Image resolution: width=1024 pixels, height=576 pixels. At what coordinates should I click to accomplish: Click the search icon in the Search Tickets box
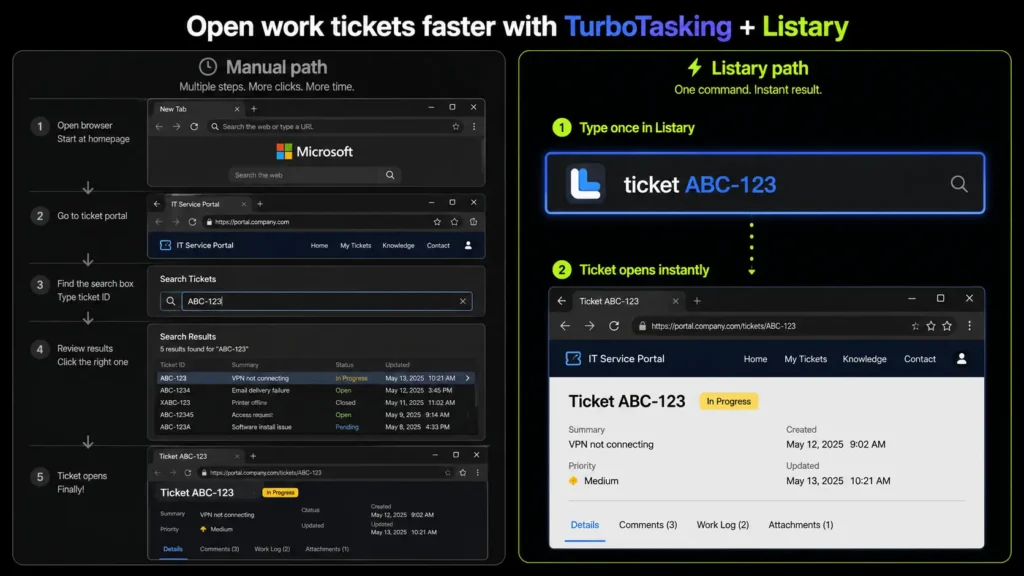click(170, 301)
